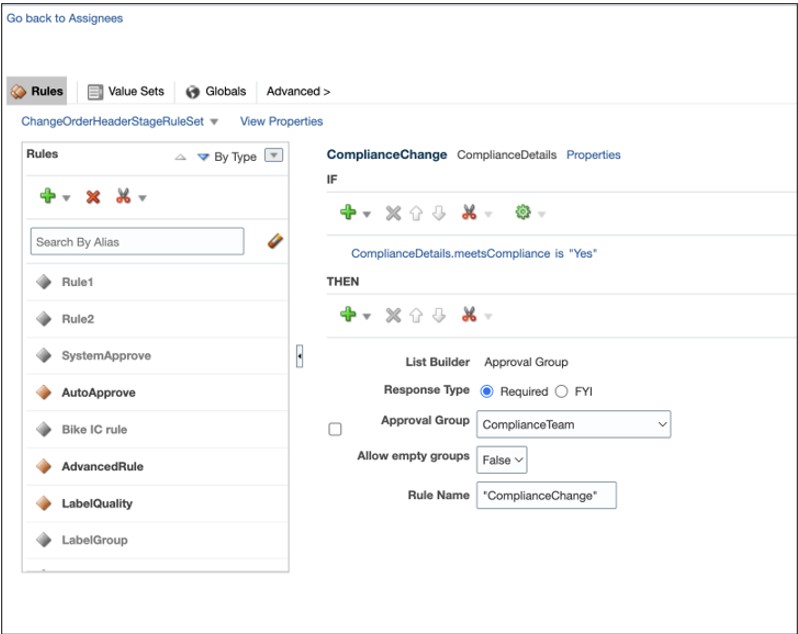Open the Advanced > tab menu
This screenshot has height=634, width=798.
click(298, 92)
